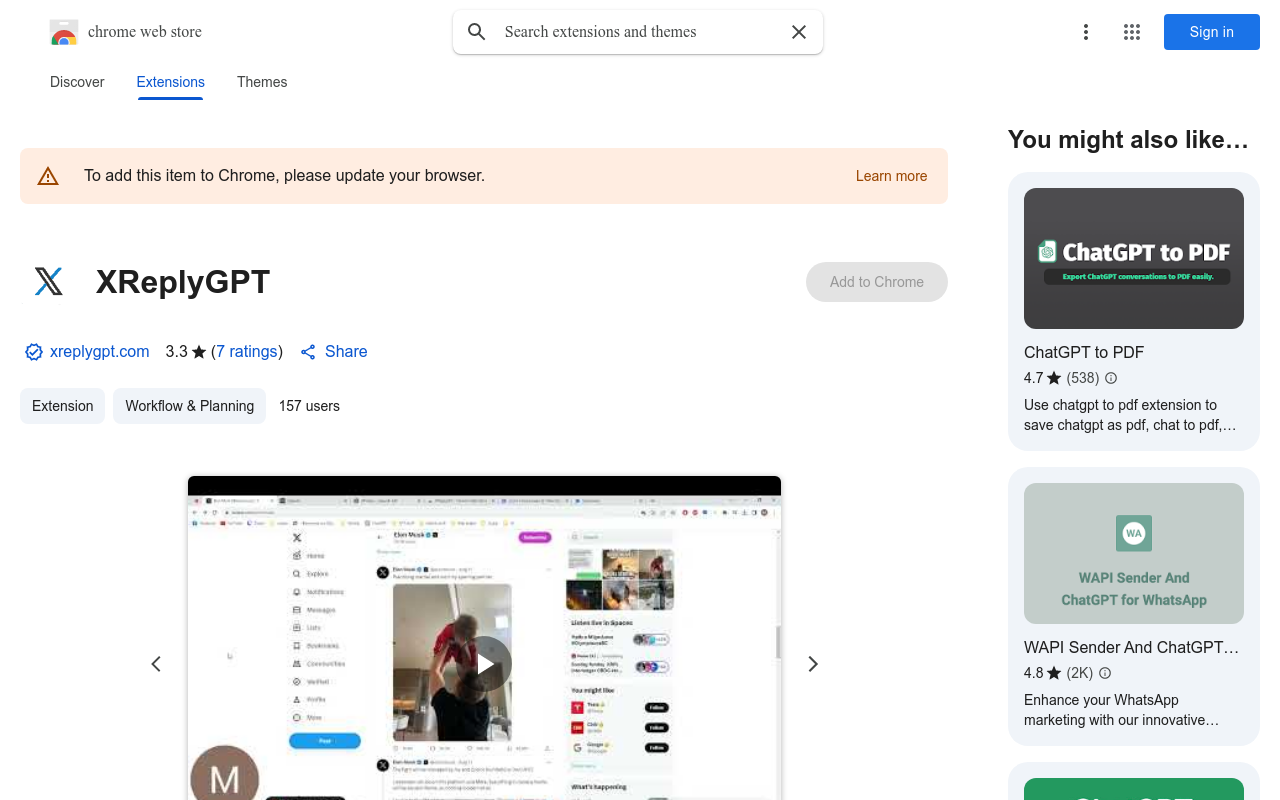The width and height of the screenshot is (1280, 800).
Task: Open the 7 ratings link
Action: pos(247,352)
